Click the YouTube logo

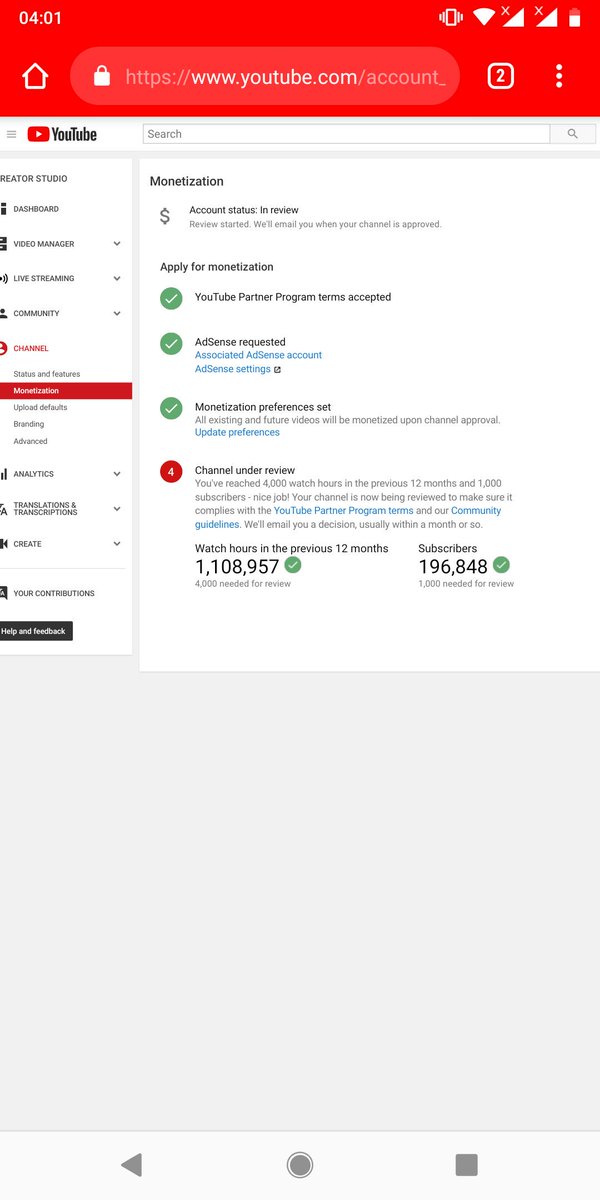[62, 134]
